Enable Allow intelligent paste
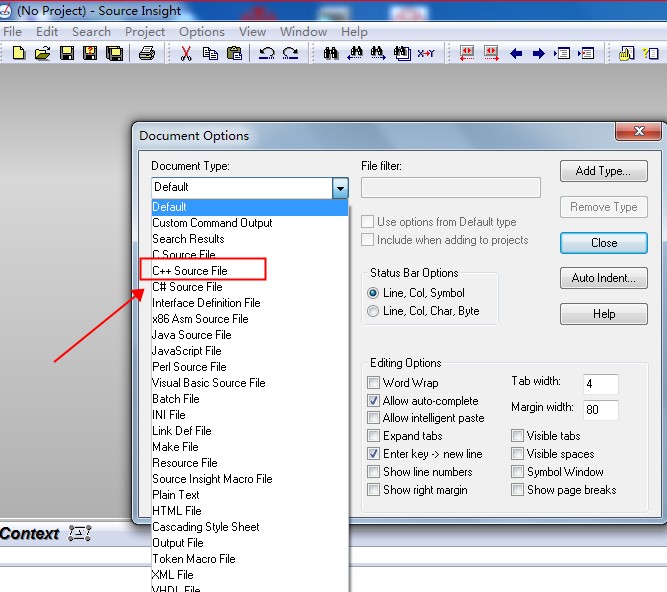667x592 pixels. [373, 418]
